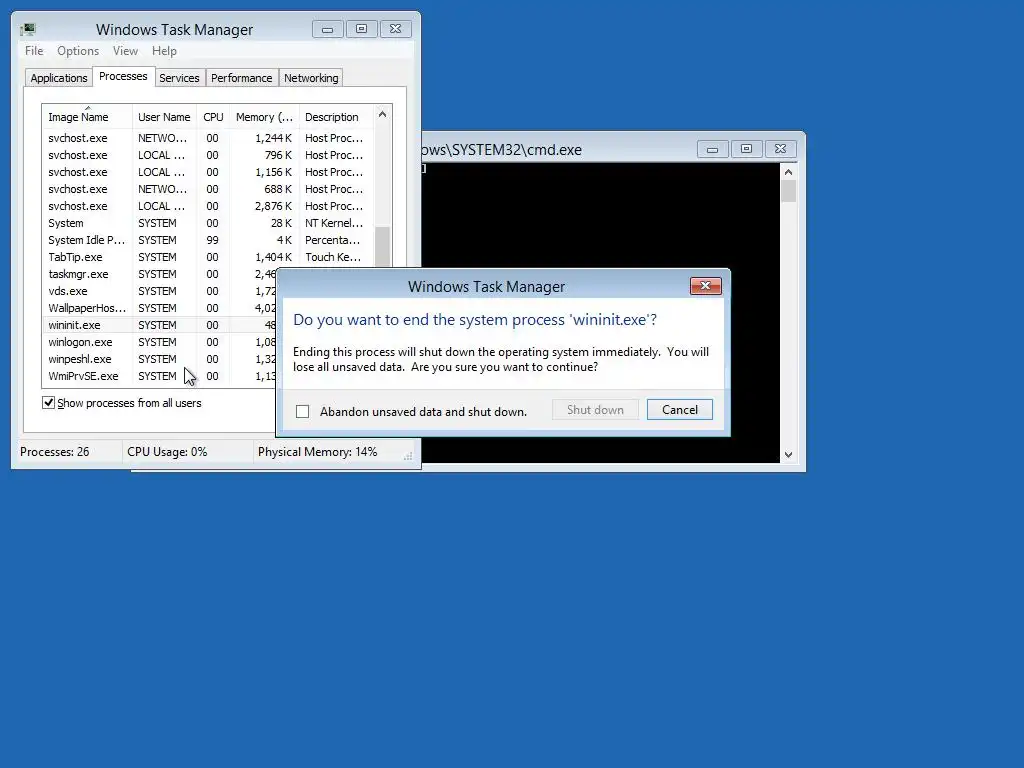Click the Task Manager title bar app icon

click(x=27, y=29)
